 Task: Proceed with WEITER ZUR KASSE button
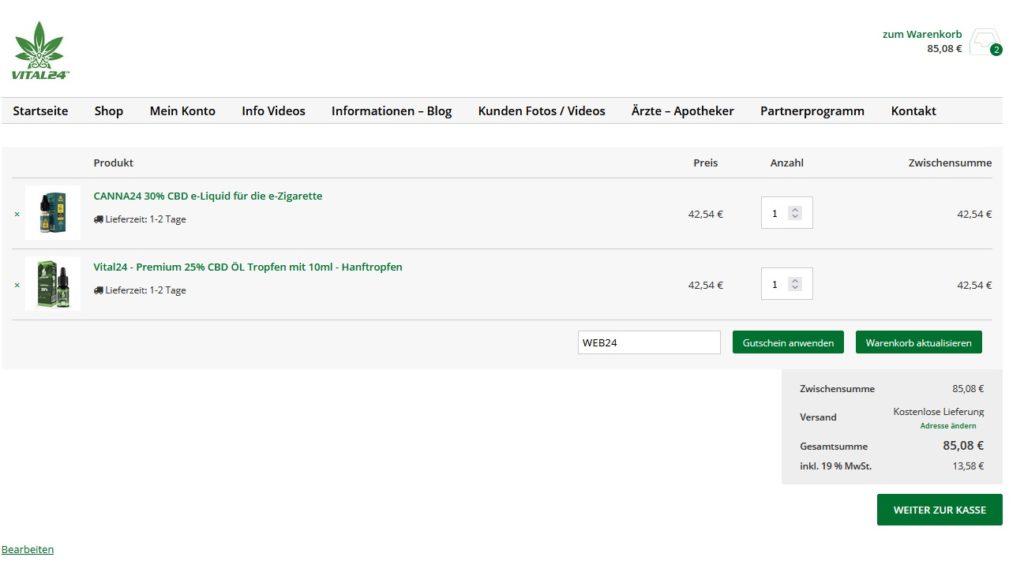[939, 510]
